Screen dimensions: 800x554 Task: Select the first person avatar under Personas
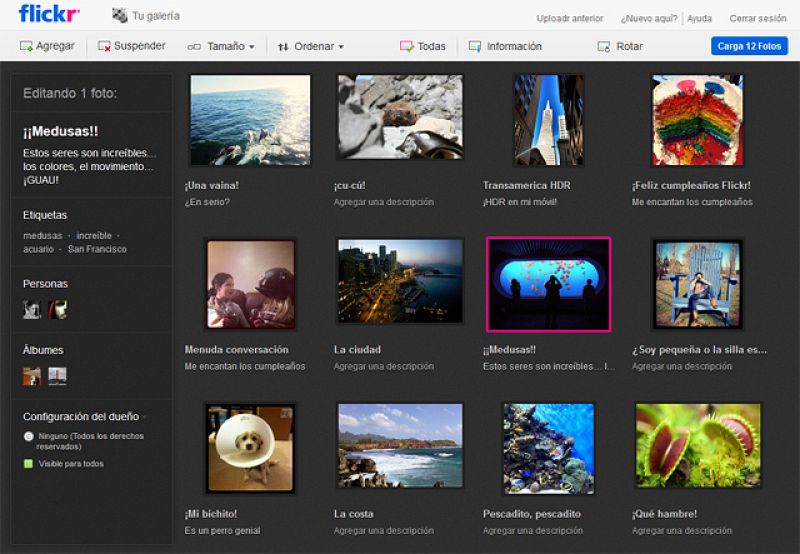[x=32, y=310]
